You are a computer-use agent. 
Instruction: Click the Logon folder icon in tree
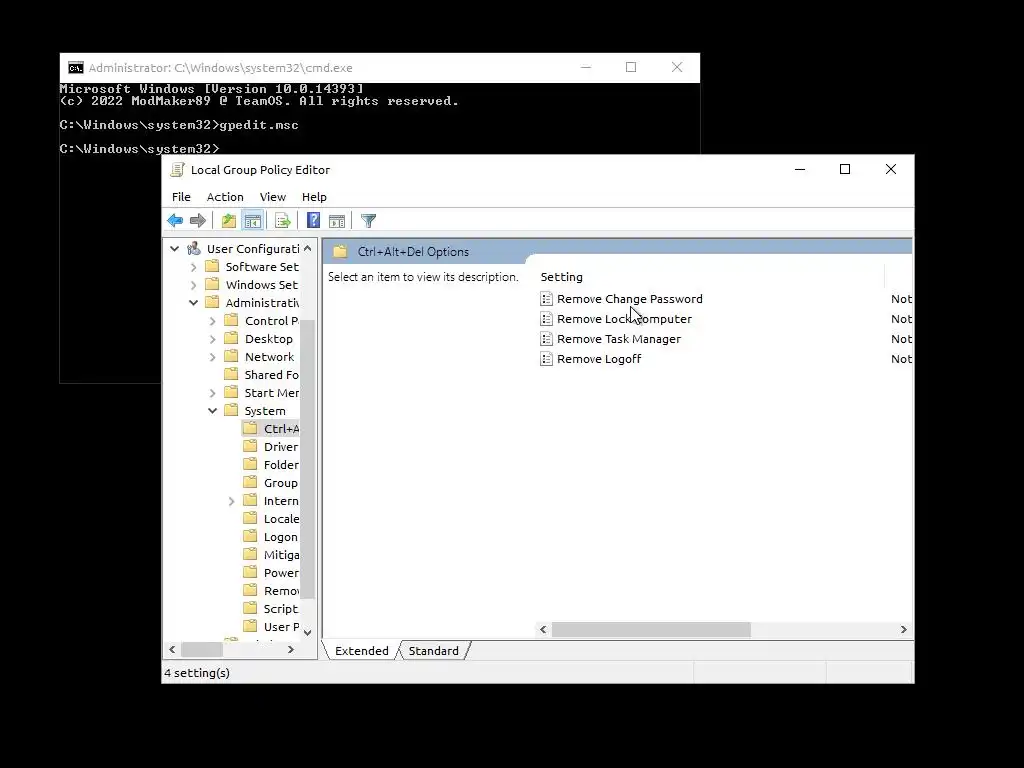pos(250,536)
